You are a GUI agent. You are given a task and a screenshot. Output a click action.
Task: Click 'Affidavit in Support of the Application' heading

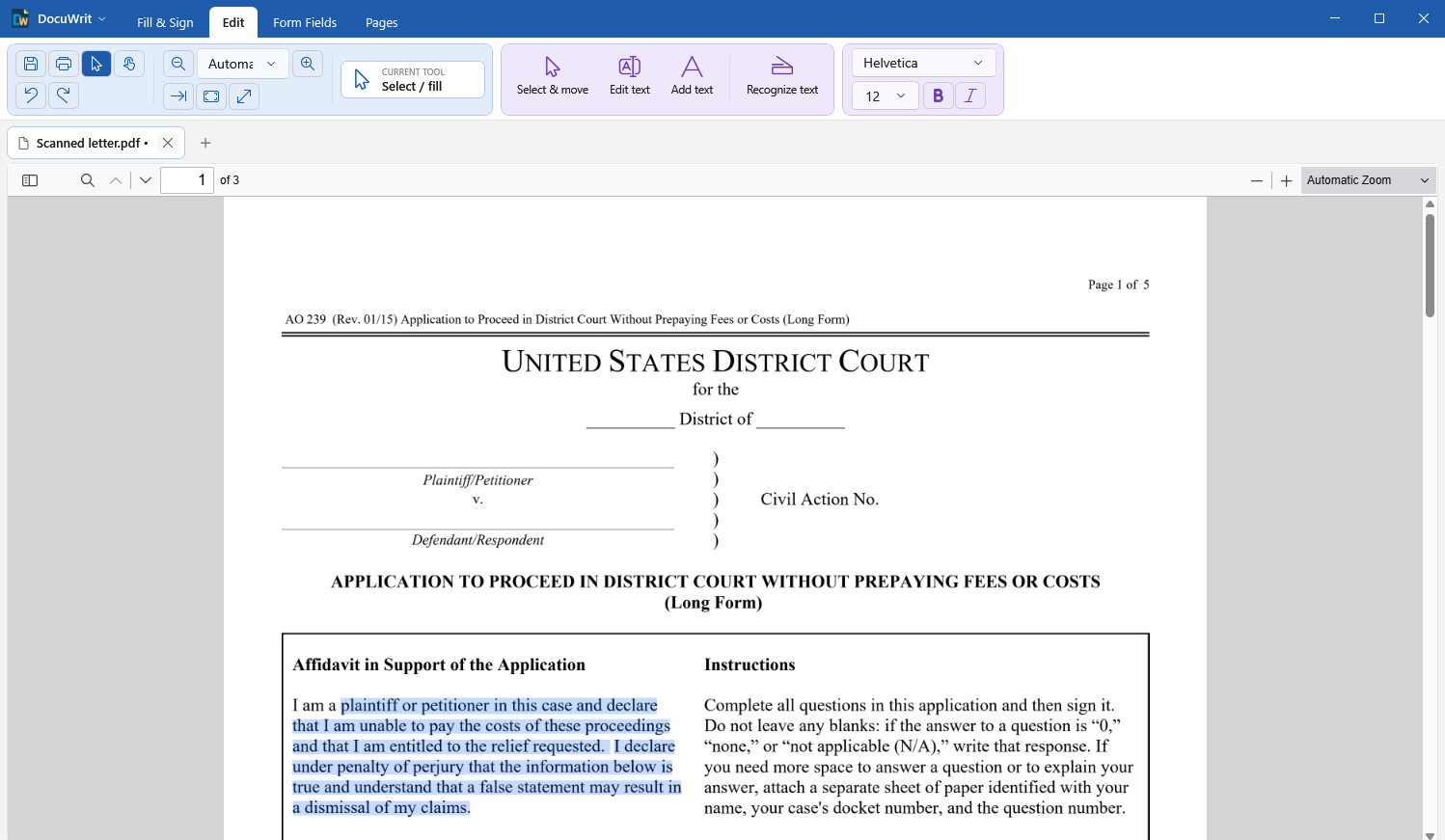coord(439,664)
